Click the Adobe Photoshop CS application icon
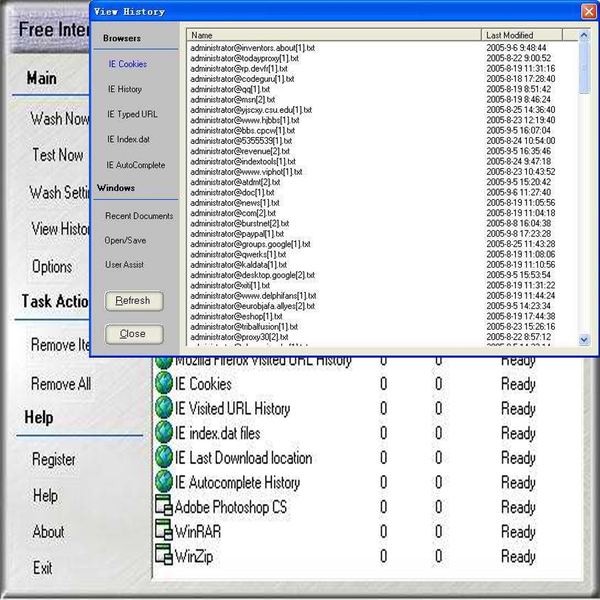600x600 pixels. coord(164,506)
